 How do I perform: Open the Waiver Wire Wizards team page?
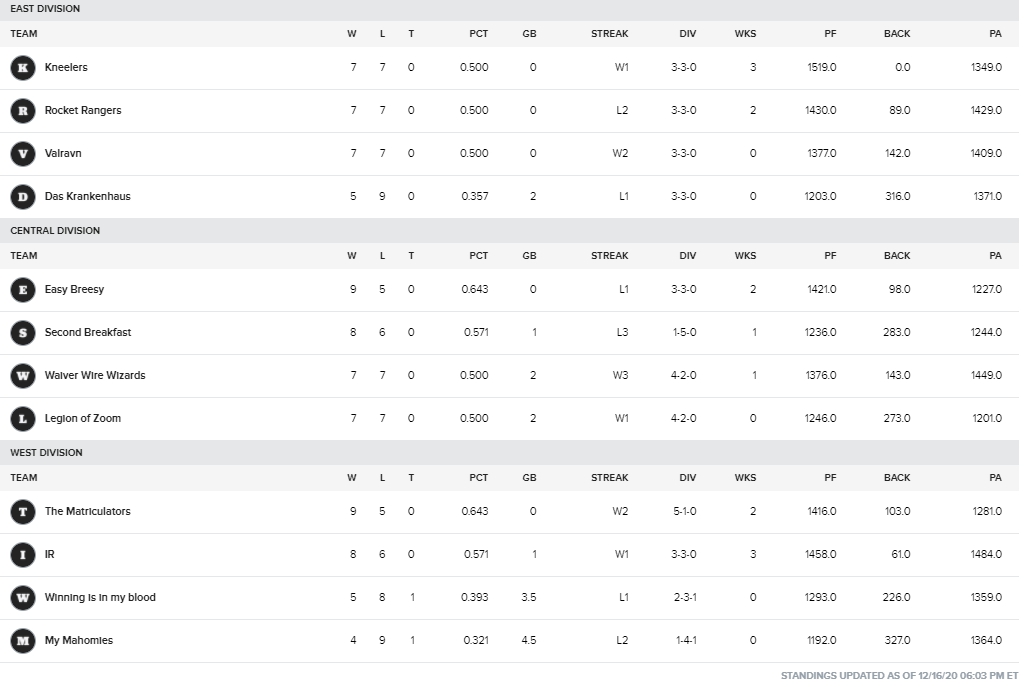tap(95, 375)
